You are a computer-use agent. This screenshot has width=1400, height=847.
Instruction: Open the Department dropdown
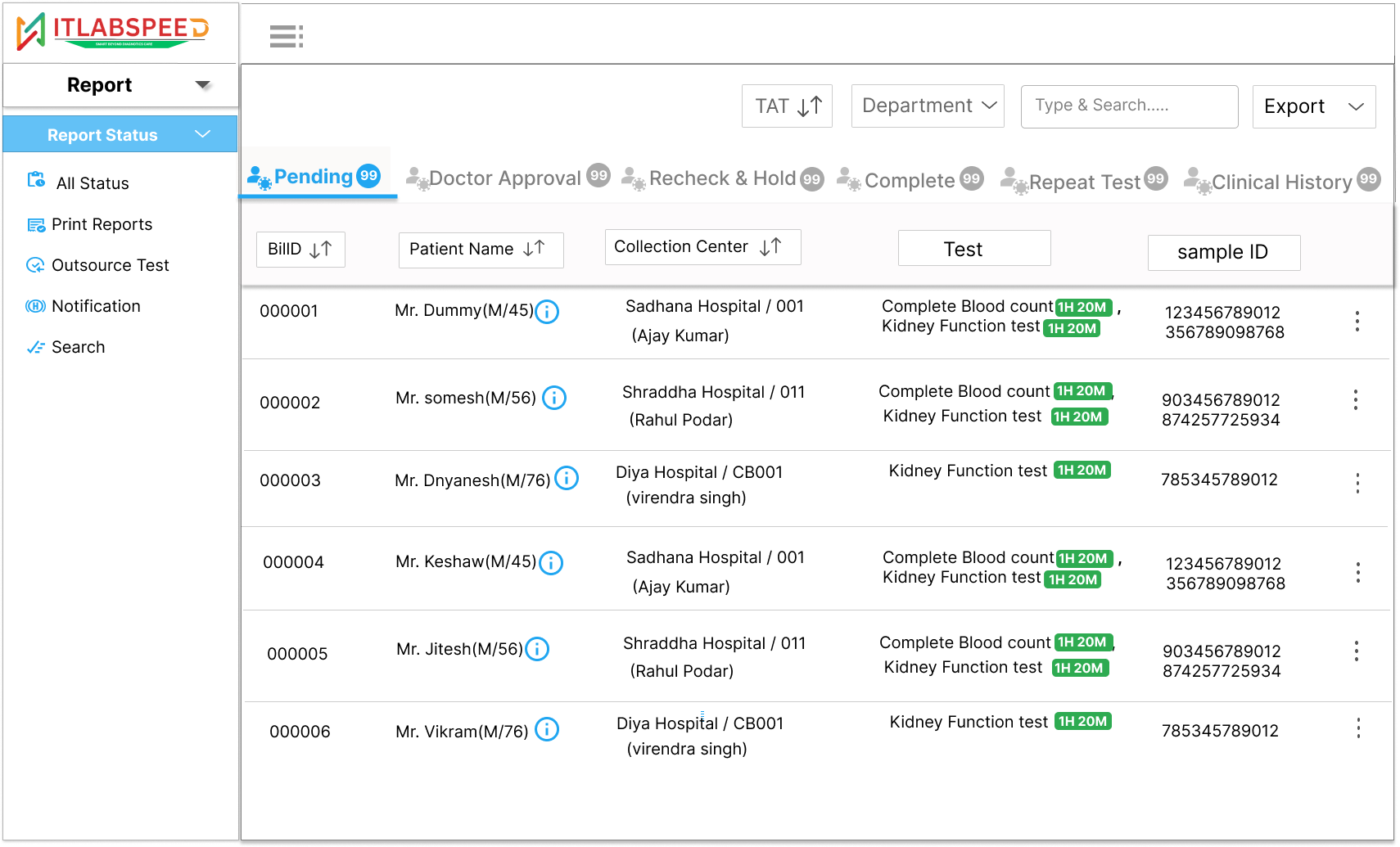click(928, 106)
